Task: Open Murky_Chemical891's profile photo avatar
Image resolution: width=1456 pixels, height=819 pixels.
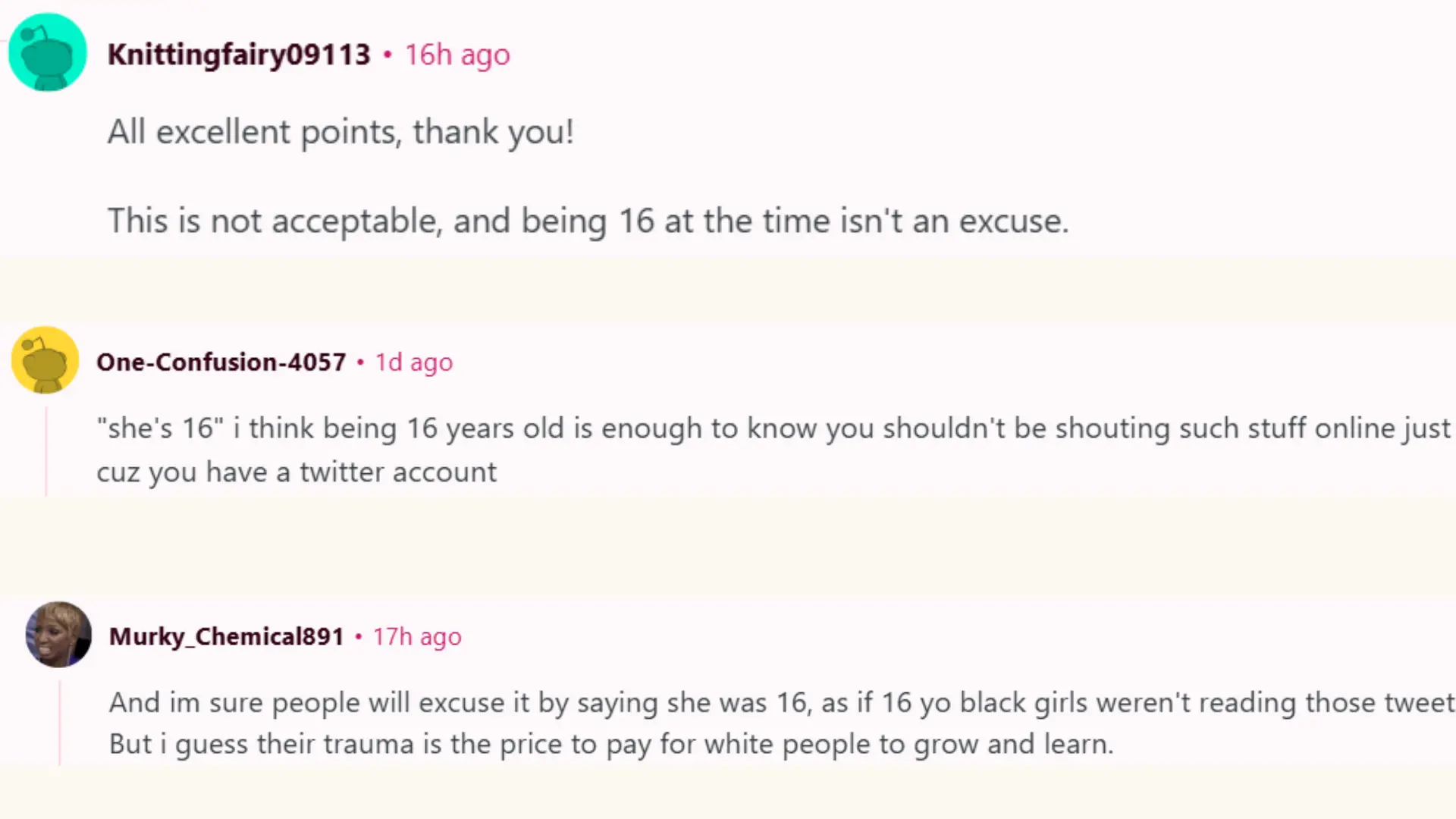Action: (x=58, y=635)
